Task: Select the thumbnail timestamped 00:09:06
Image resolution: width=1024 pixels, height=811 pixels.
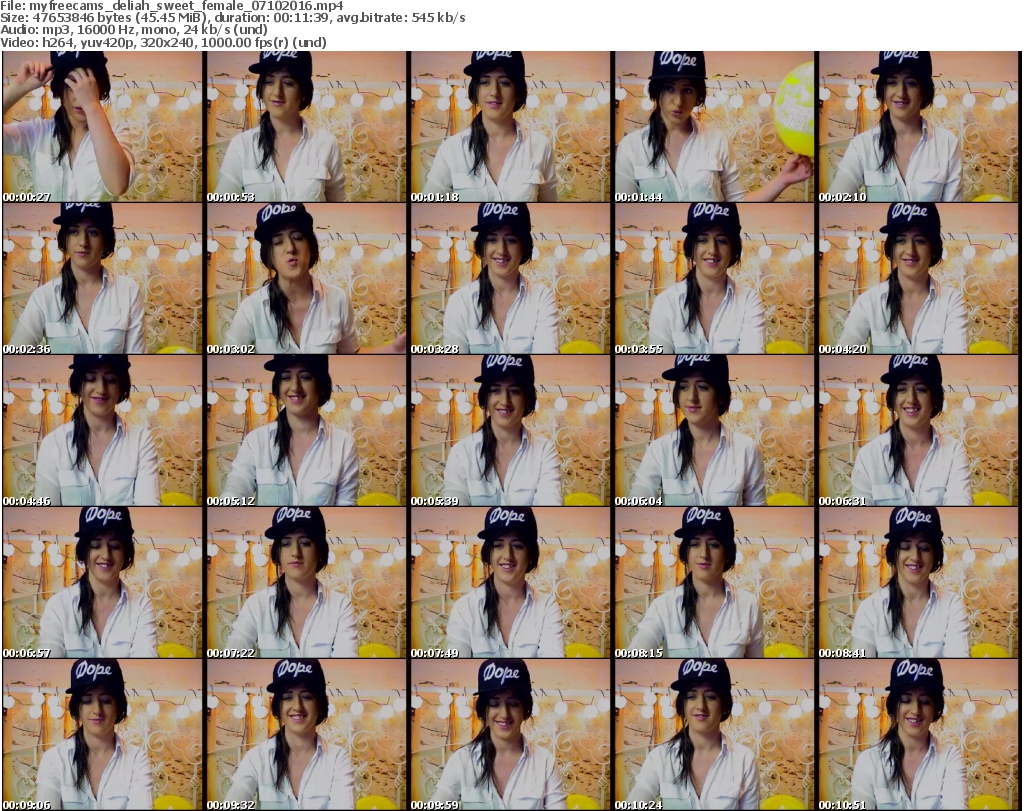Action: tap(102, 735)
